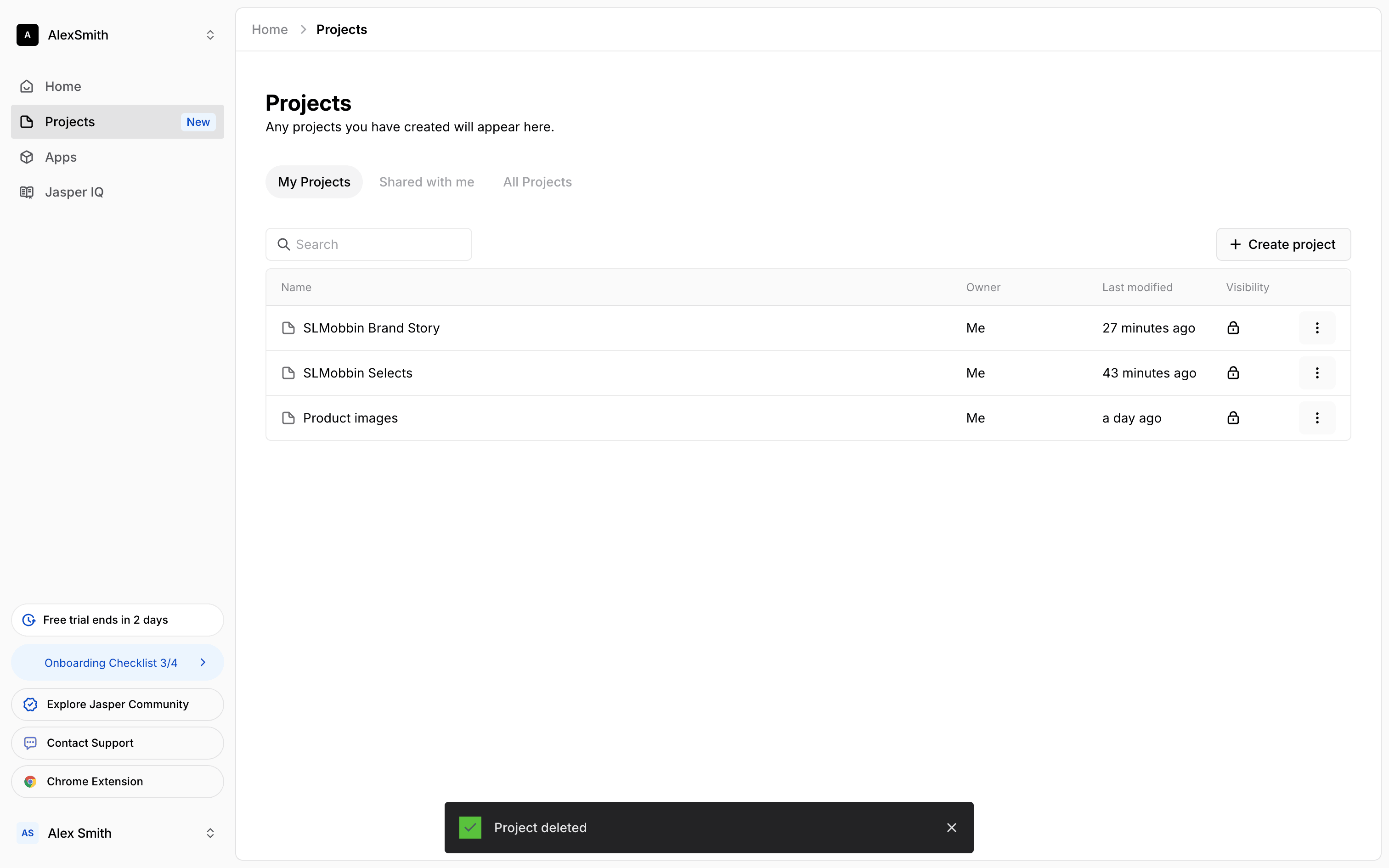Open three-dot menu for Product images
Screen dimensions: 1389x868
click(x=1317, y=418)
